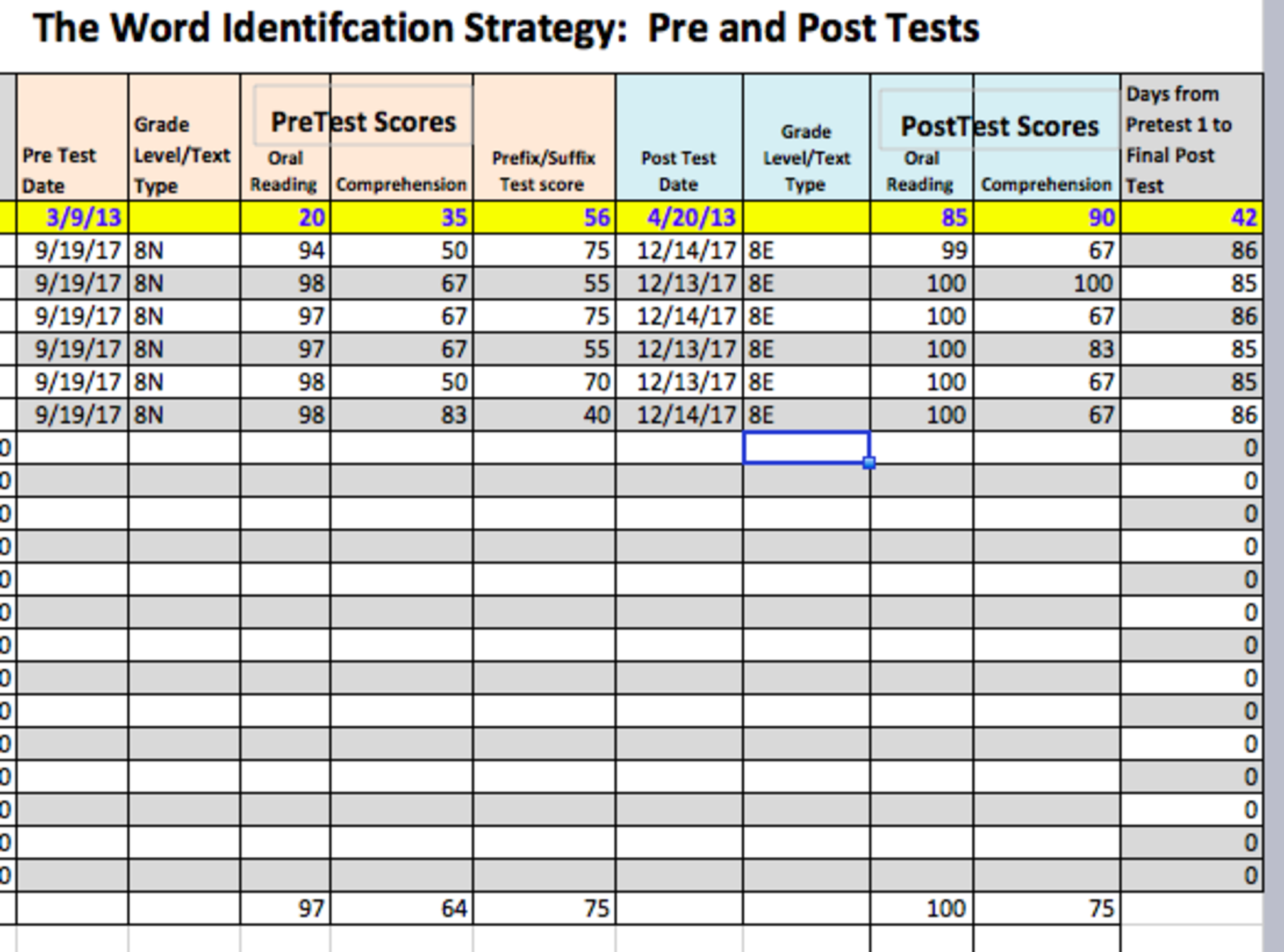Screen dimensions: 1284x952
Task: Click the 'Prefix/Suffix Test score' header cell
Action: (544, 169)
